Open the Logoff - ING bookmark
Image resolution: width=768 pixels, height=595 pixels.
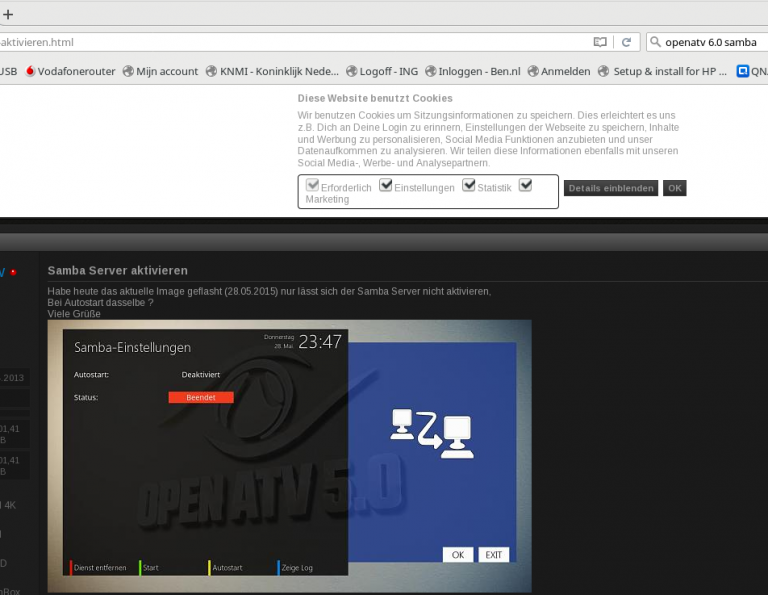381,71
